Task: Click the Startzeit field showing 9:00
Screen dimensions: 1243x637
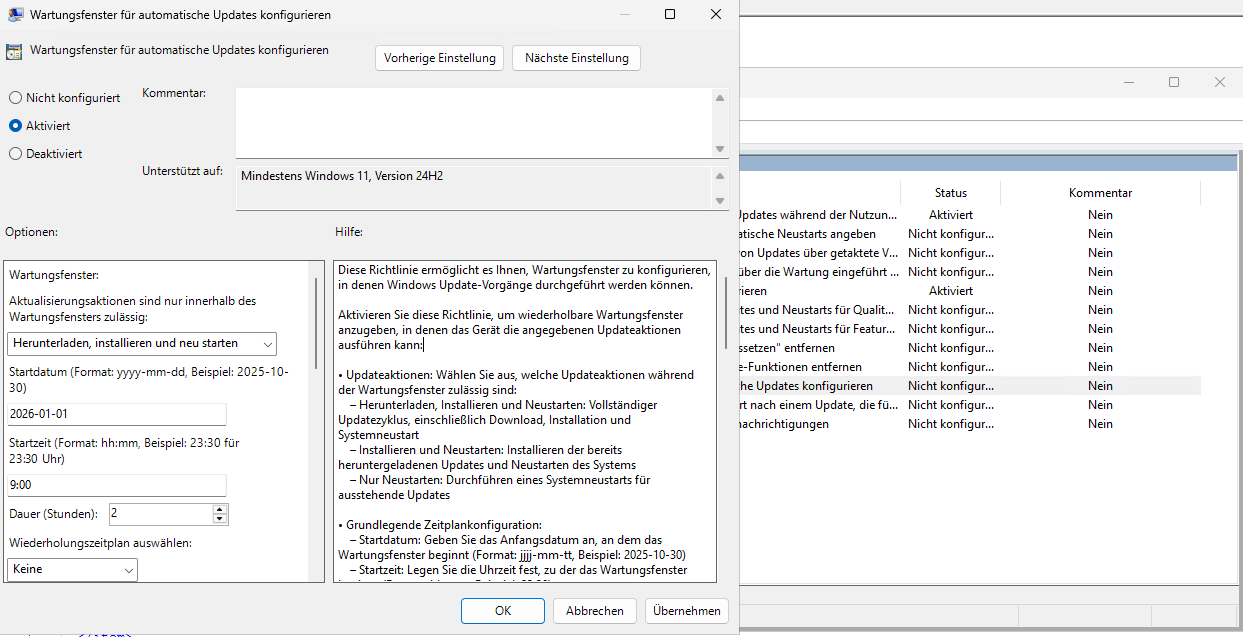Action: tap(117, 486)
